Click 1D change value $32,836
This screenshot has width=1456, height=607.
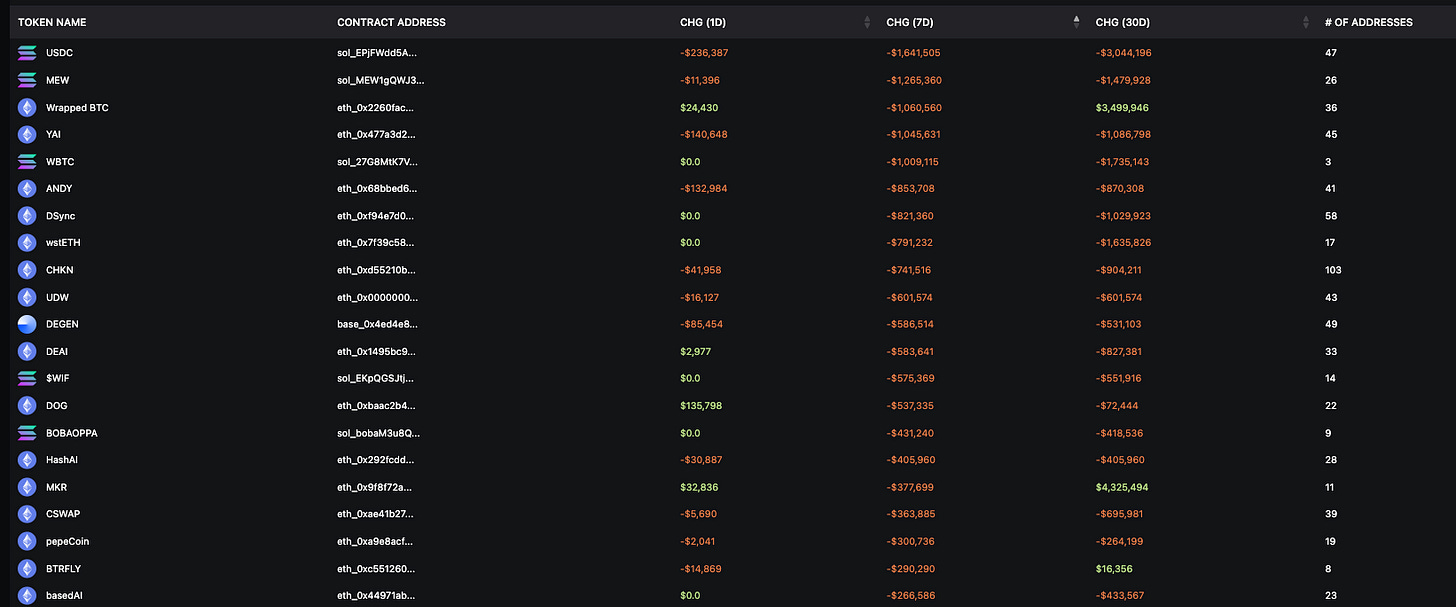699,487
